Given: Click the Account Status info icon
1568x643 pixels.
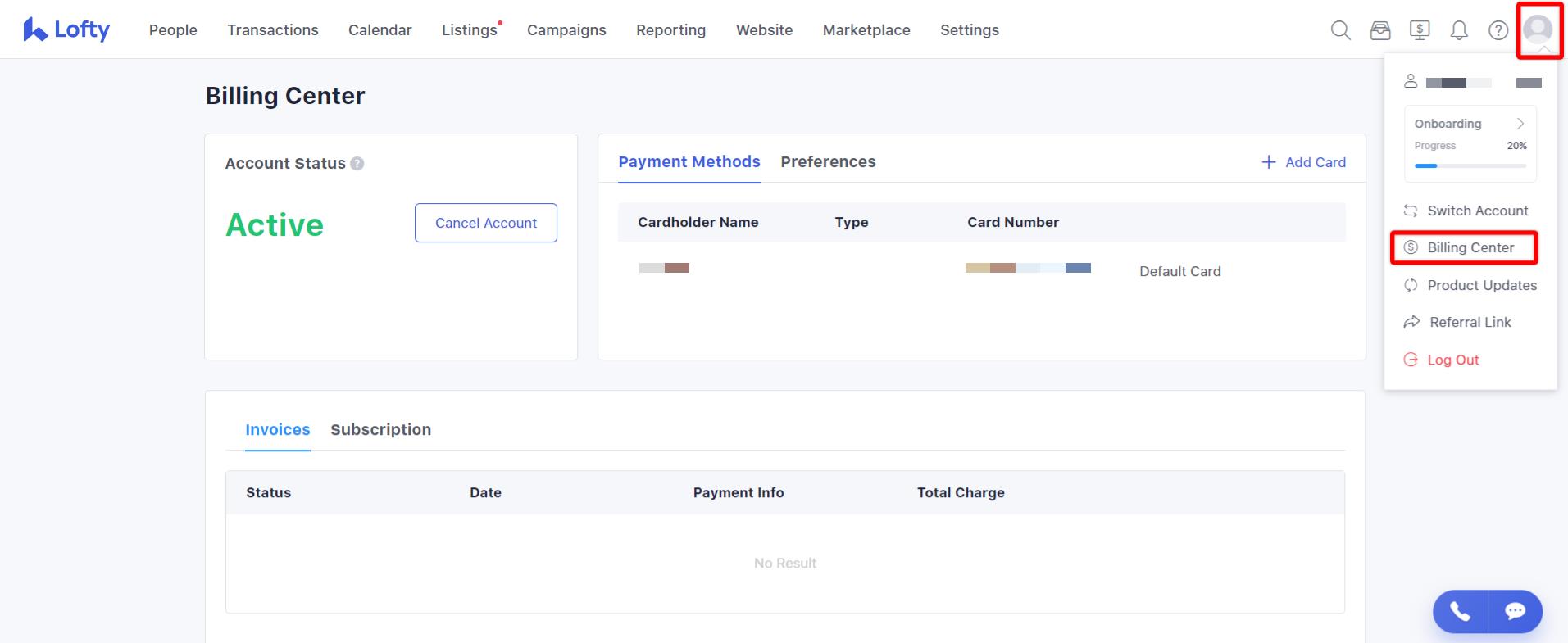Looking at the screenshot, I should click(357, 164).
